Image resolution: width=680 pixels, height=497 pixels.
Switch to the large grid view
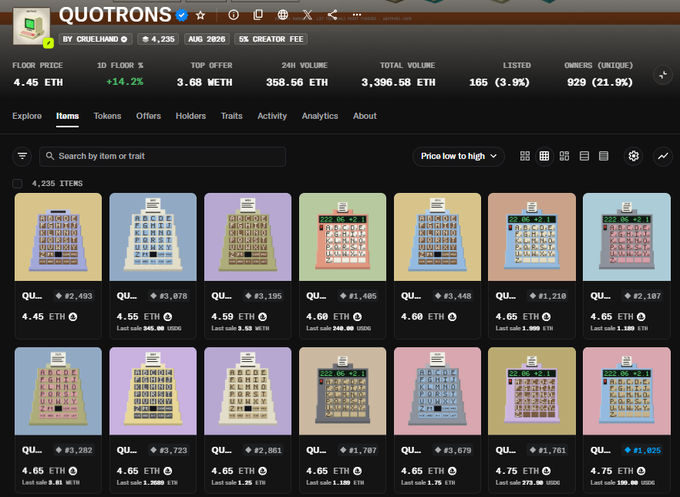tap(525, 156)
